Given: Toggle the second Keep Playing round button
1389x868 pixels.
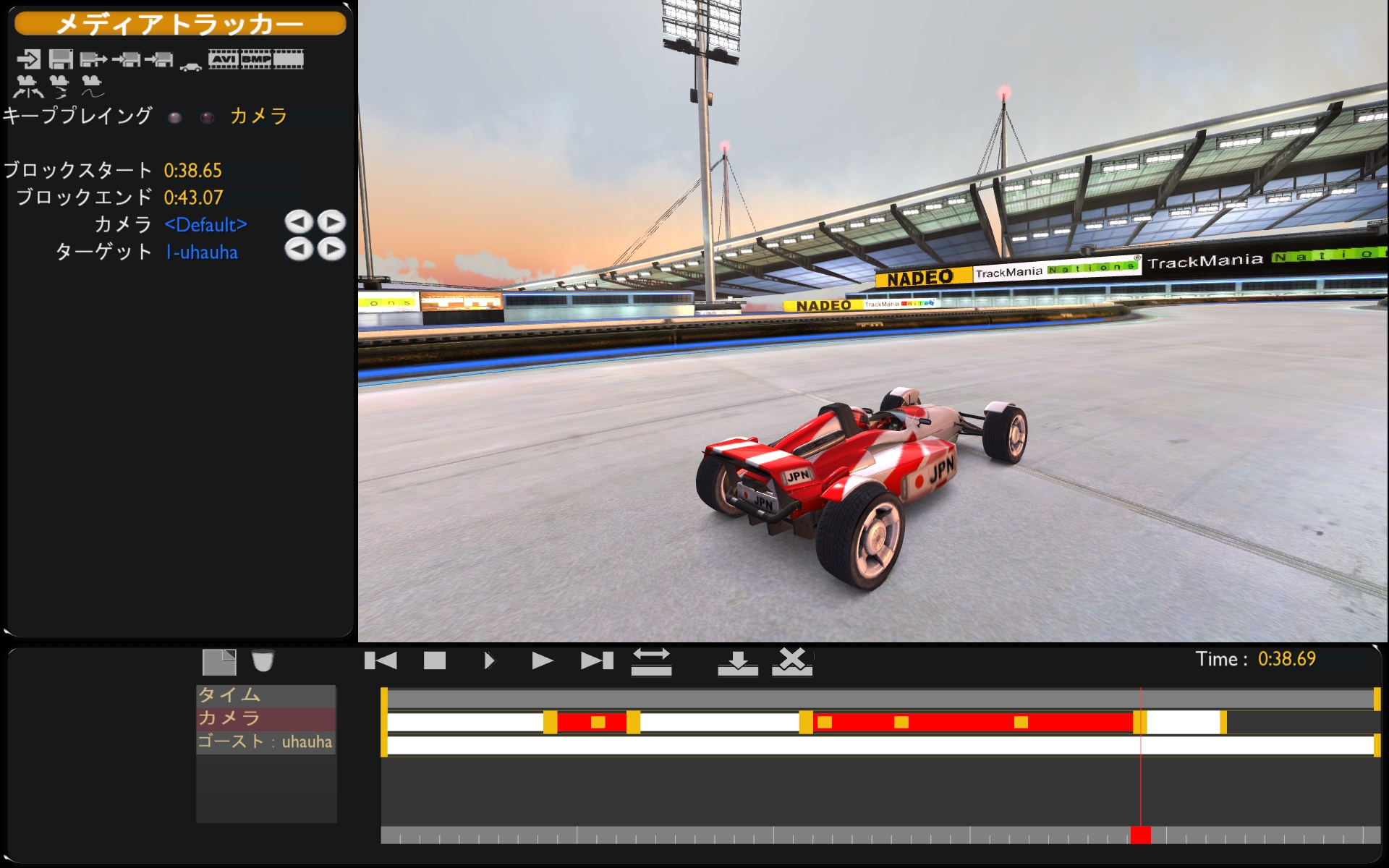Looking at the screenshot, I should coord(207,117).
